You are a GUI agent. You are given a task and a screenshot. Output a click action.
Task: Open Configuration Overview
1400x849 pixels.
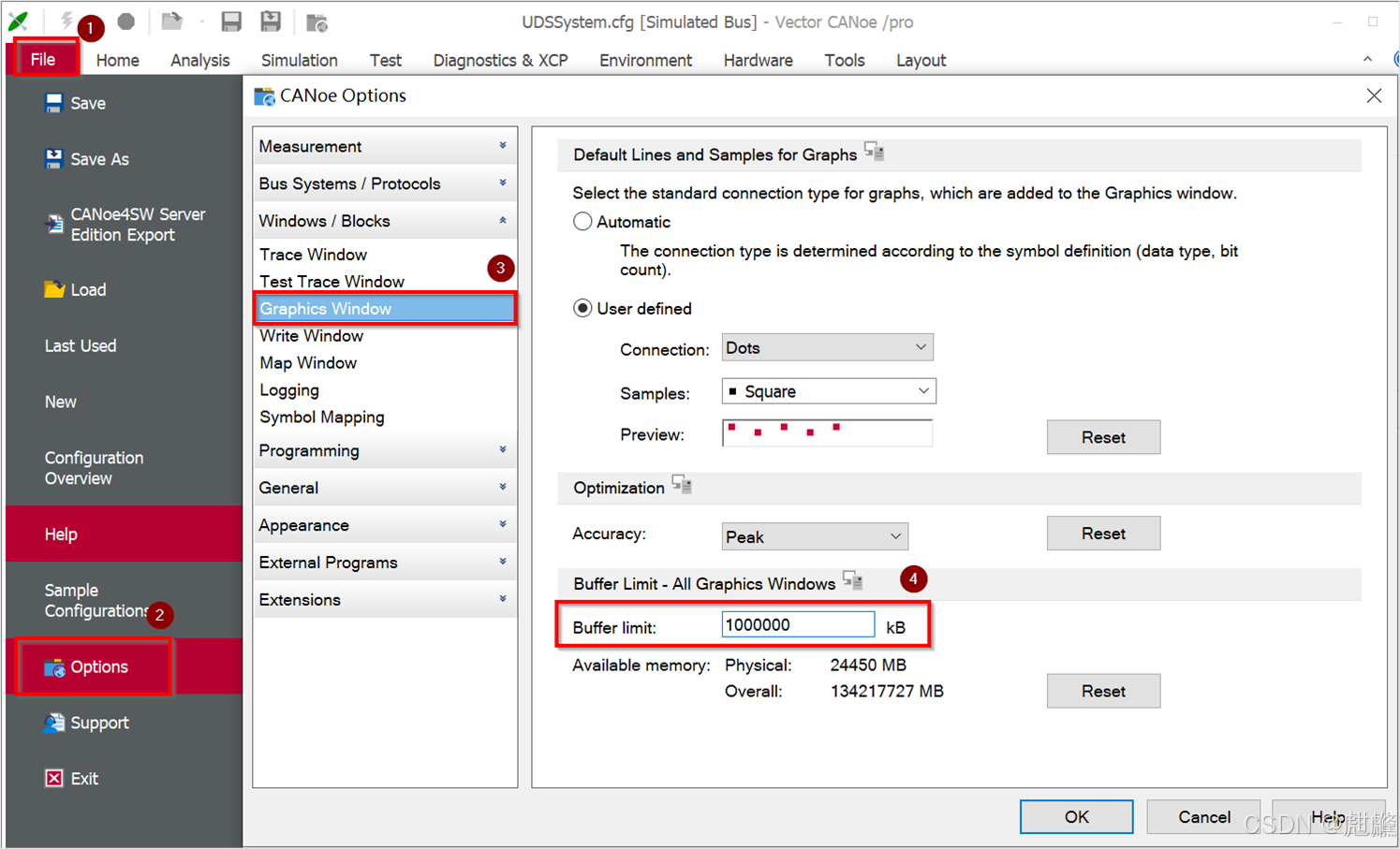click(94, 468)
